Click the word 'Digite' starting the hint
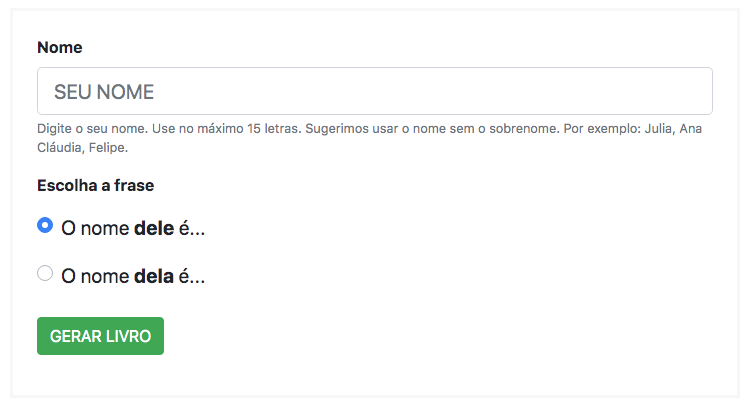This screenshot has width=750, height=412. [54, 130]
